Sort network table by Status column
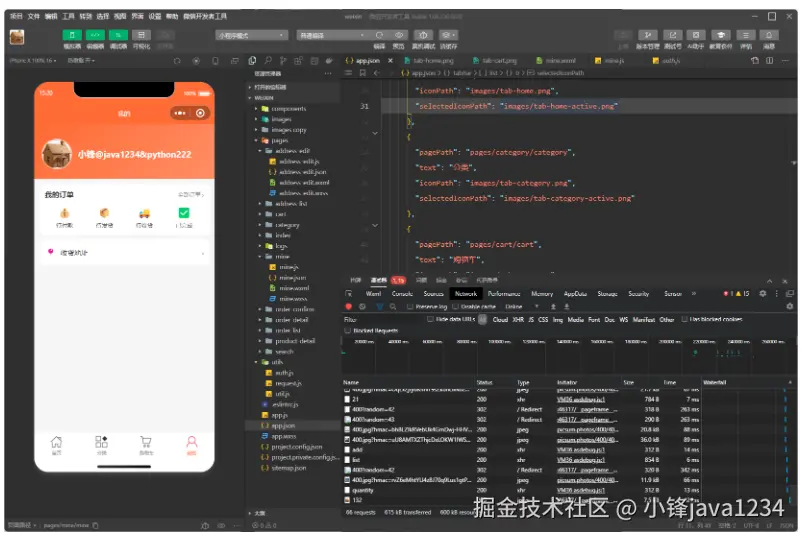This screenshot has width=802, height=539. click(484, 383)
